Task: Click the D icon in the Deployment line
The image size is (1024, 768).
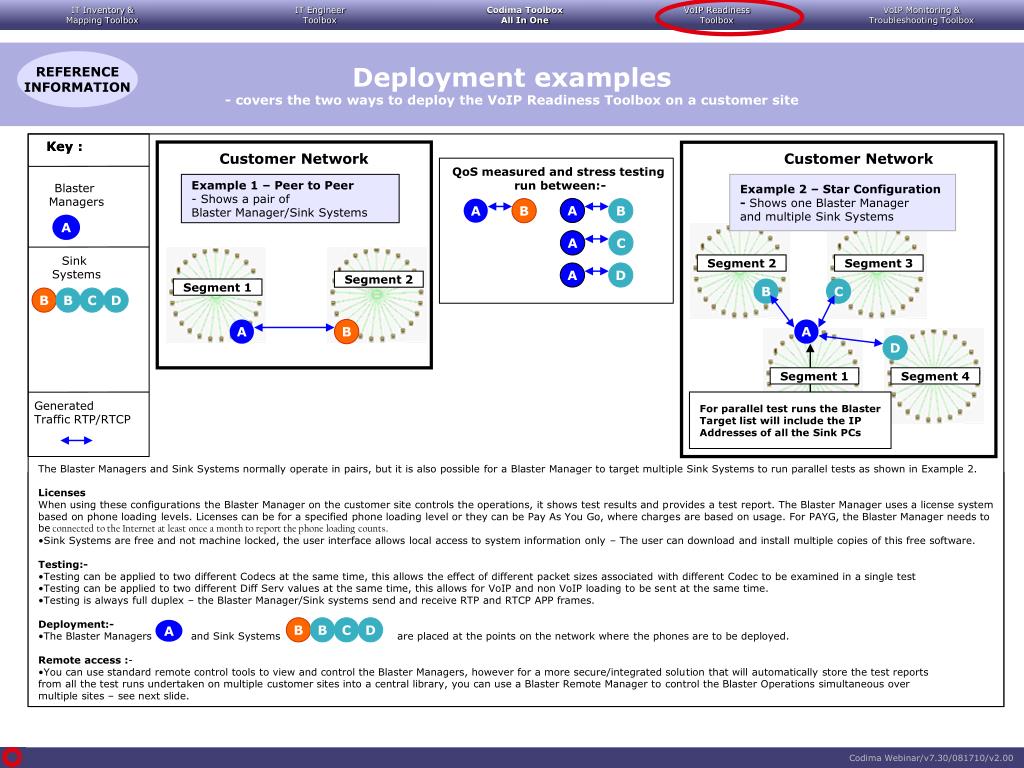Action: (371, 630)
